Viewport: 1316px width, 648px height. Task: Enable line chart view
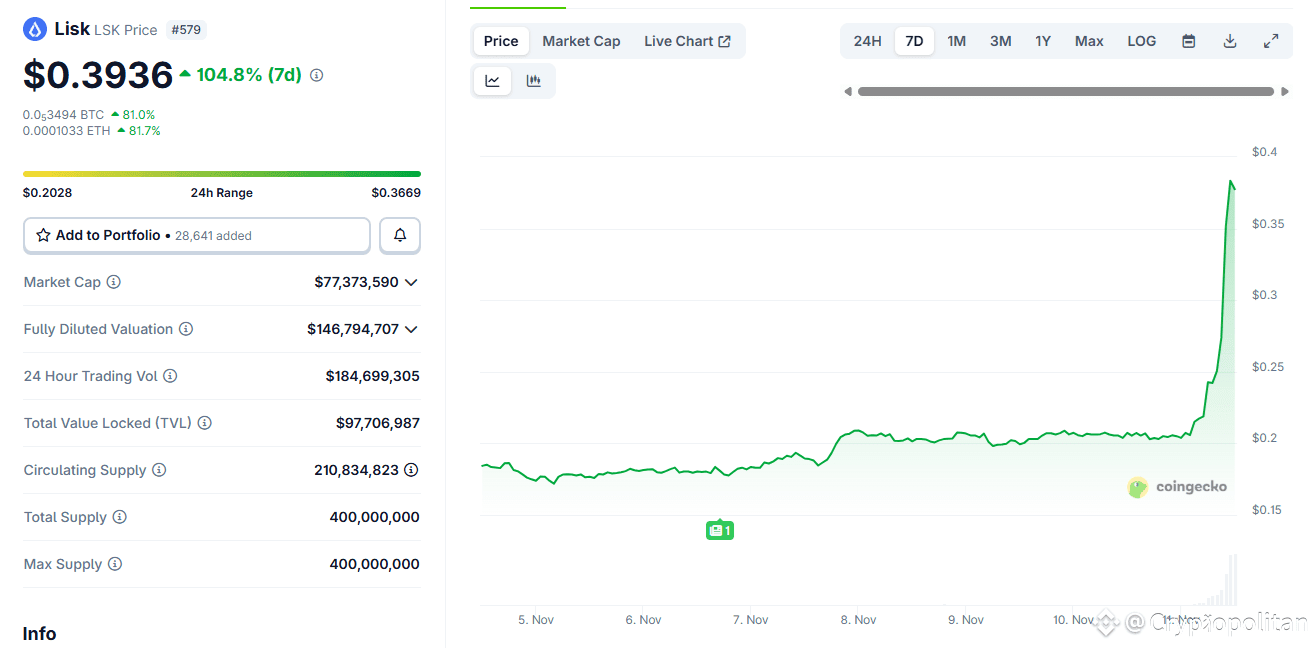click(491, 80)
